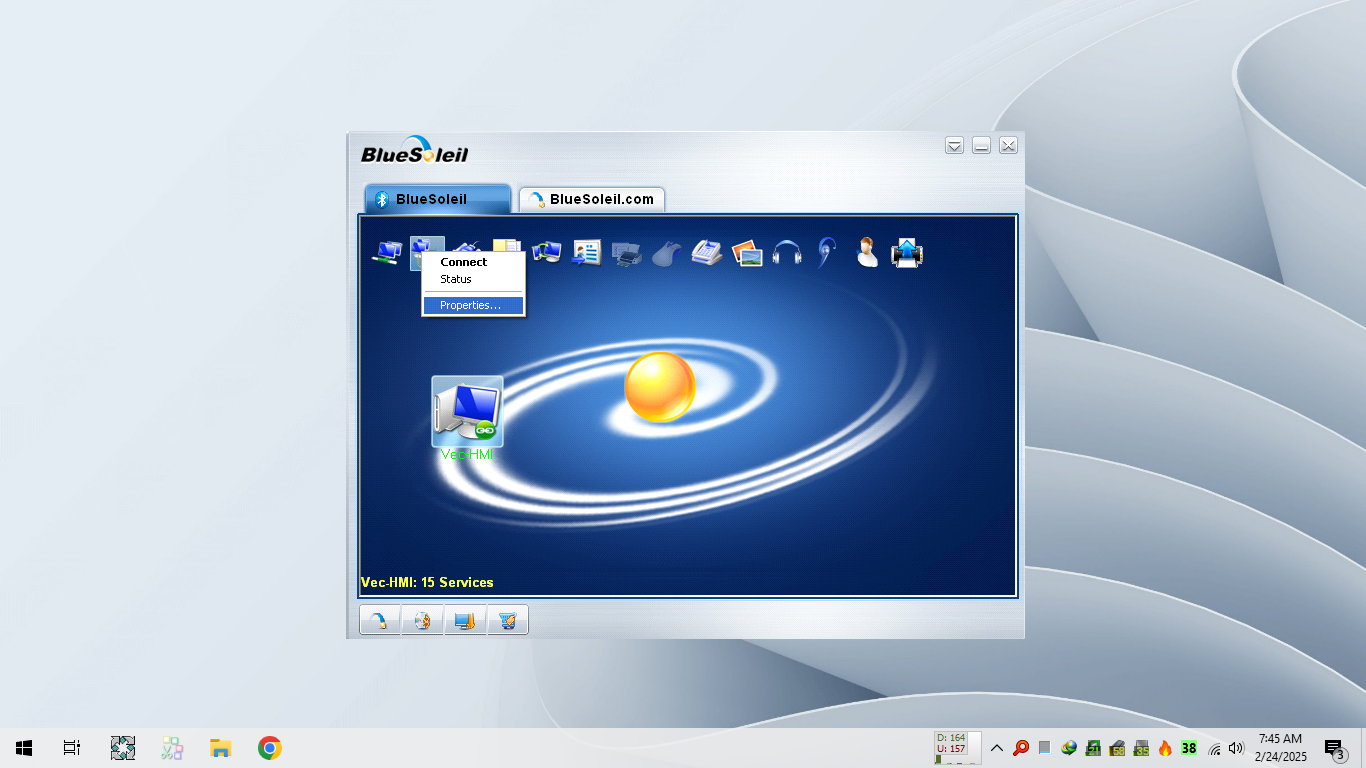Viewport: 1366px width, 768px height.
Task: Click the D: 164 U: 157 network meter
Action: (x=958, y=748)
